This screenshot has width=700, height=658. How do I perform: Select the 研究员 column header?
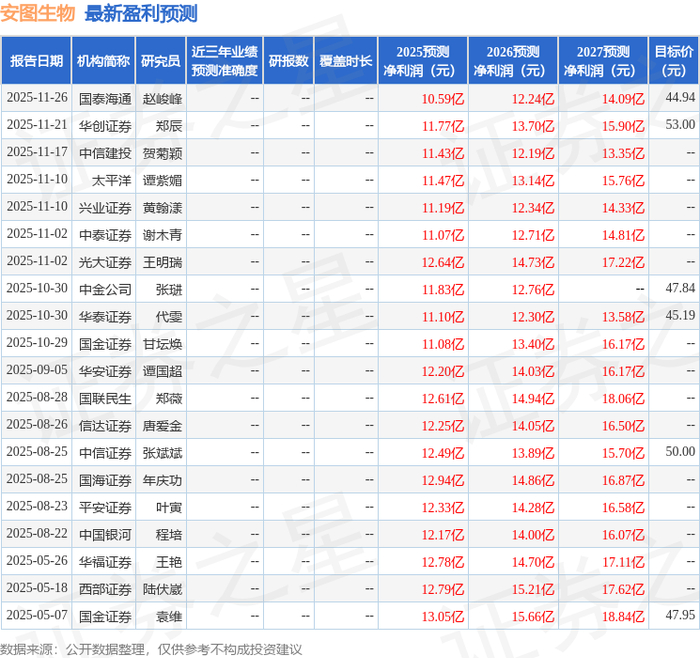point(161,61)
